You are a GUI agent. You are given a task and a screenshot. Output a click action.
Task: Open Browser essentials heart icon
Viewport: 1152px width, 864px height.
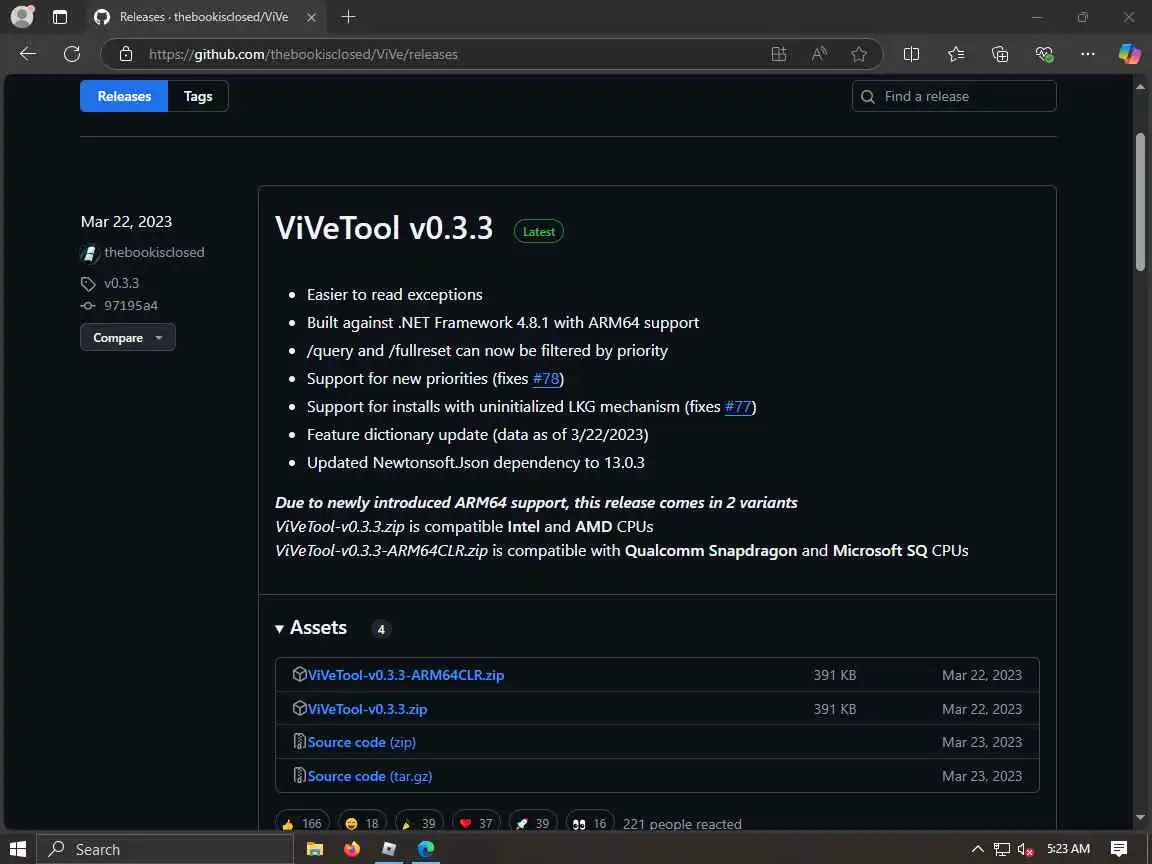(1044, 54)
